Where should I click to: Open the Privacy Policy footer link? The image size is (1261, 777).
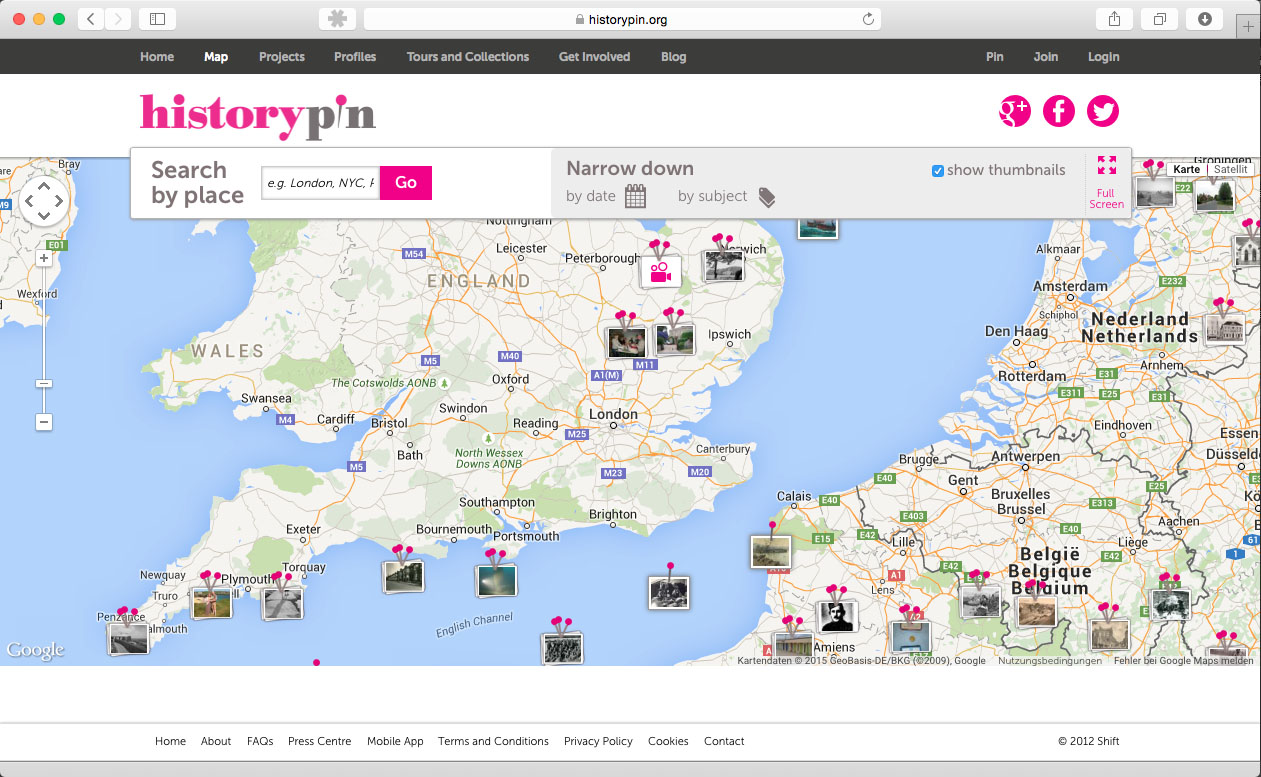click(x=598, y=741)
